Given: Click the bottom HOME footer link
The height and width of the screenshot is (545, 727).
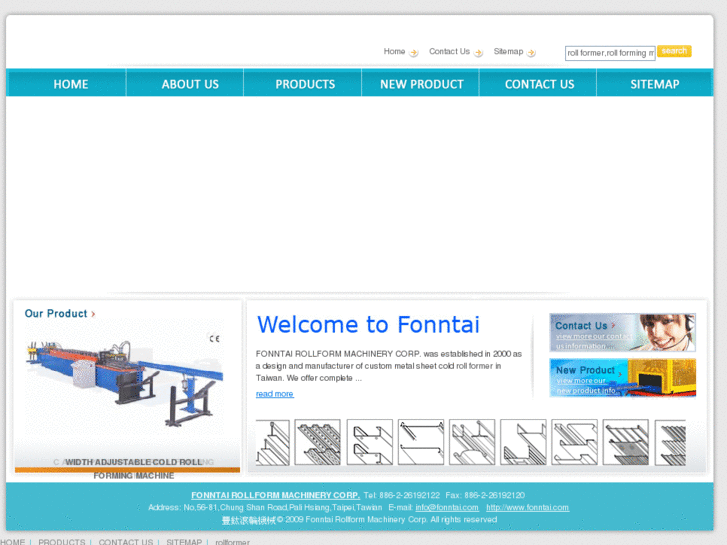Looking at the screenshot, I should (x=13, y=541).
